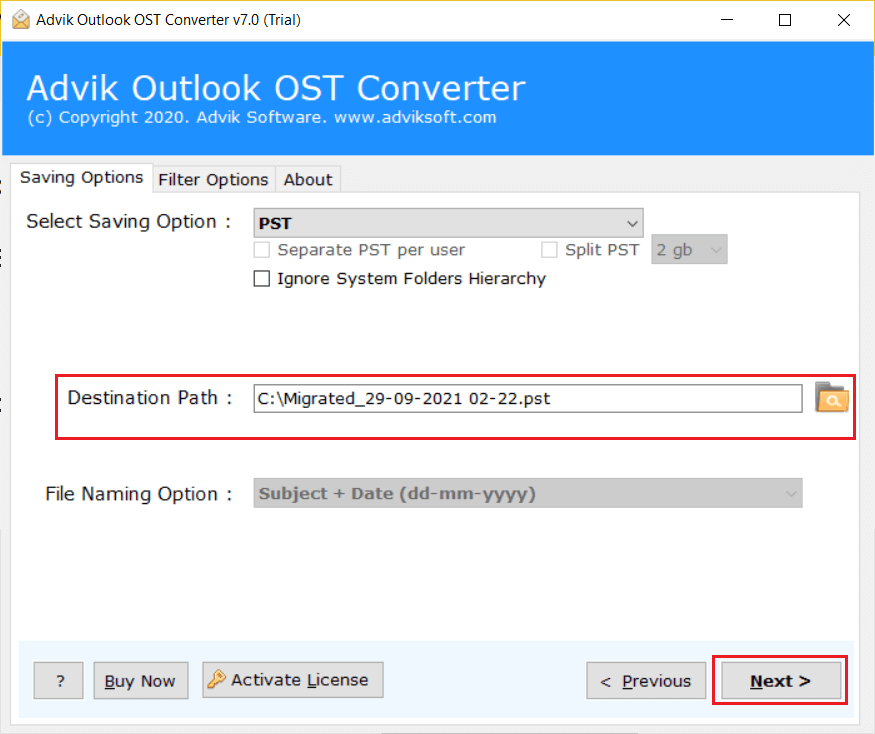This screenshot has height=734, width=875.
Task: Open help with the question mark button
Action: pyautogui.click(x=59, y=680)
